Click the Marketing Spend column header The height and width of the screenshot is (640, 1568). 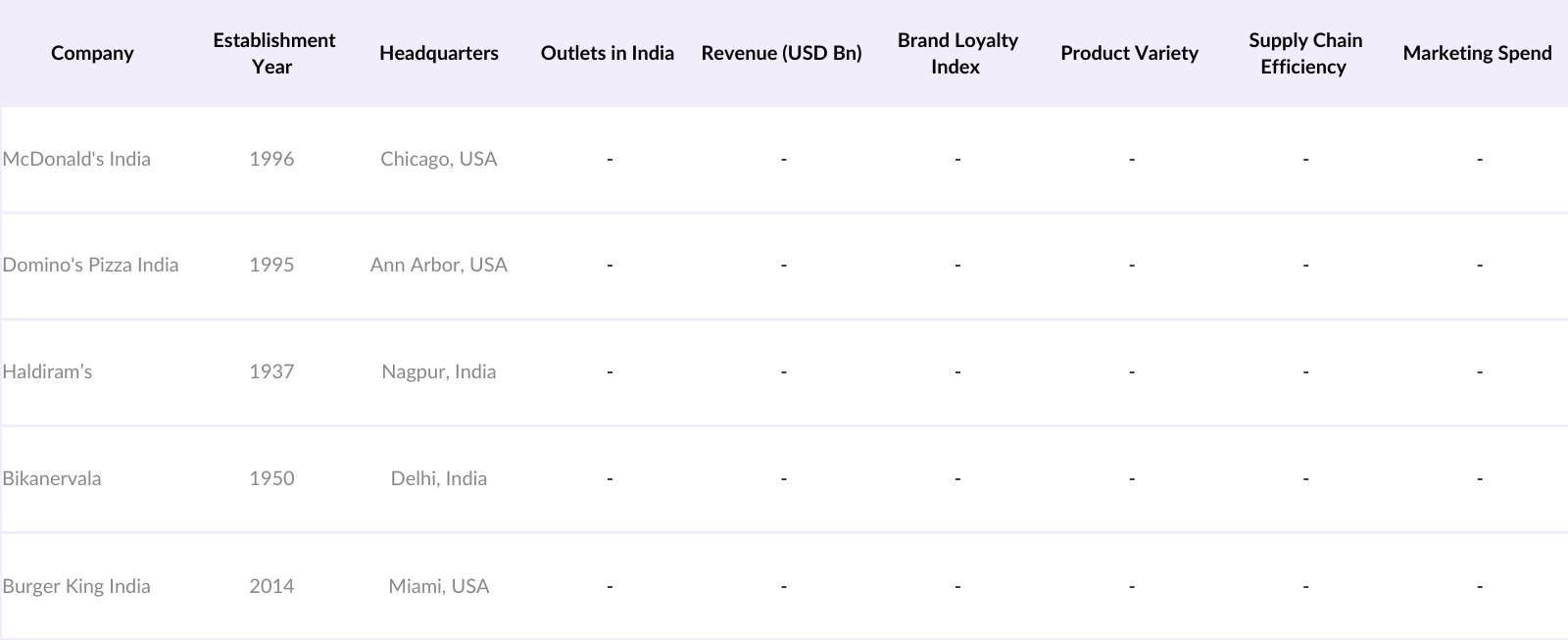[x=1477, y=53]
